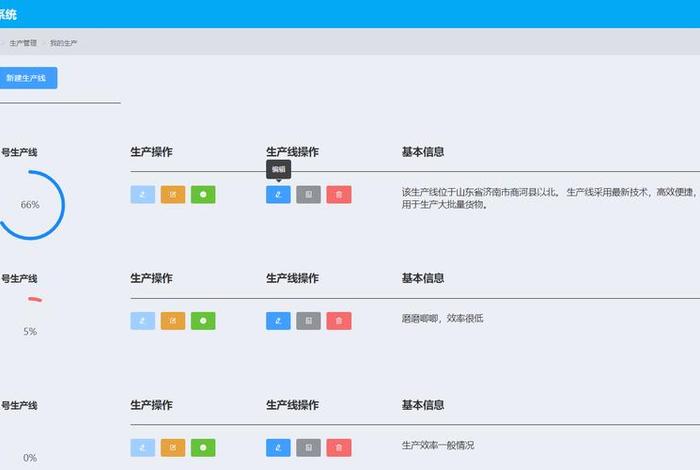
Task: Edit the 0% production line with blue pencil
Action: pos(278,448)
